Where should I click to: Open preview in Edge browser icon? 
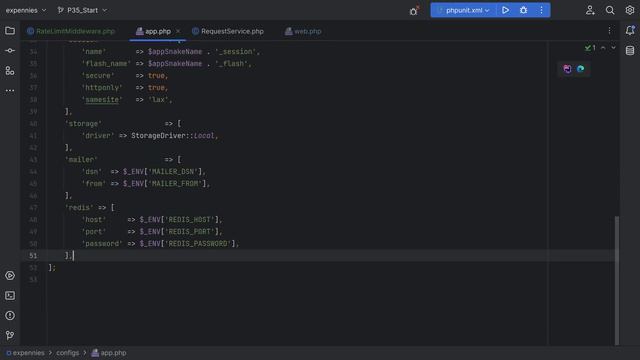coord(580,69)
